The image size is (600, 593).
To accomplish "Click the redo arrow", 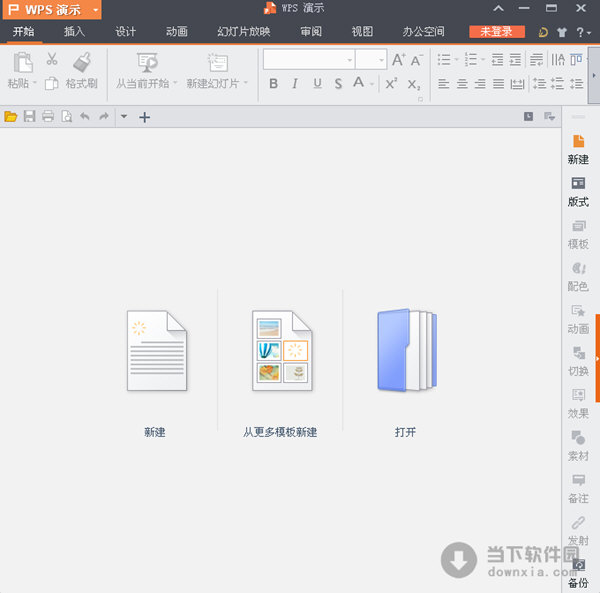I will point(104,116).
